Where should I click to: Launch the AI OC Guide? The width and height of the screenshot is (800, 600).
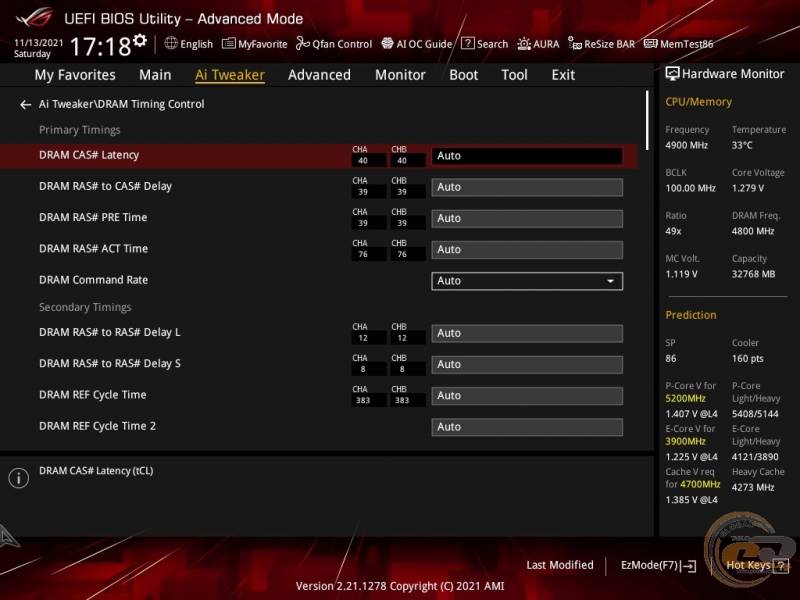click(416, 44)
